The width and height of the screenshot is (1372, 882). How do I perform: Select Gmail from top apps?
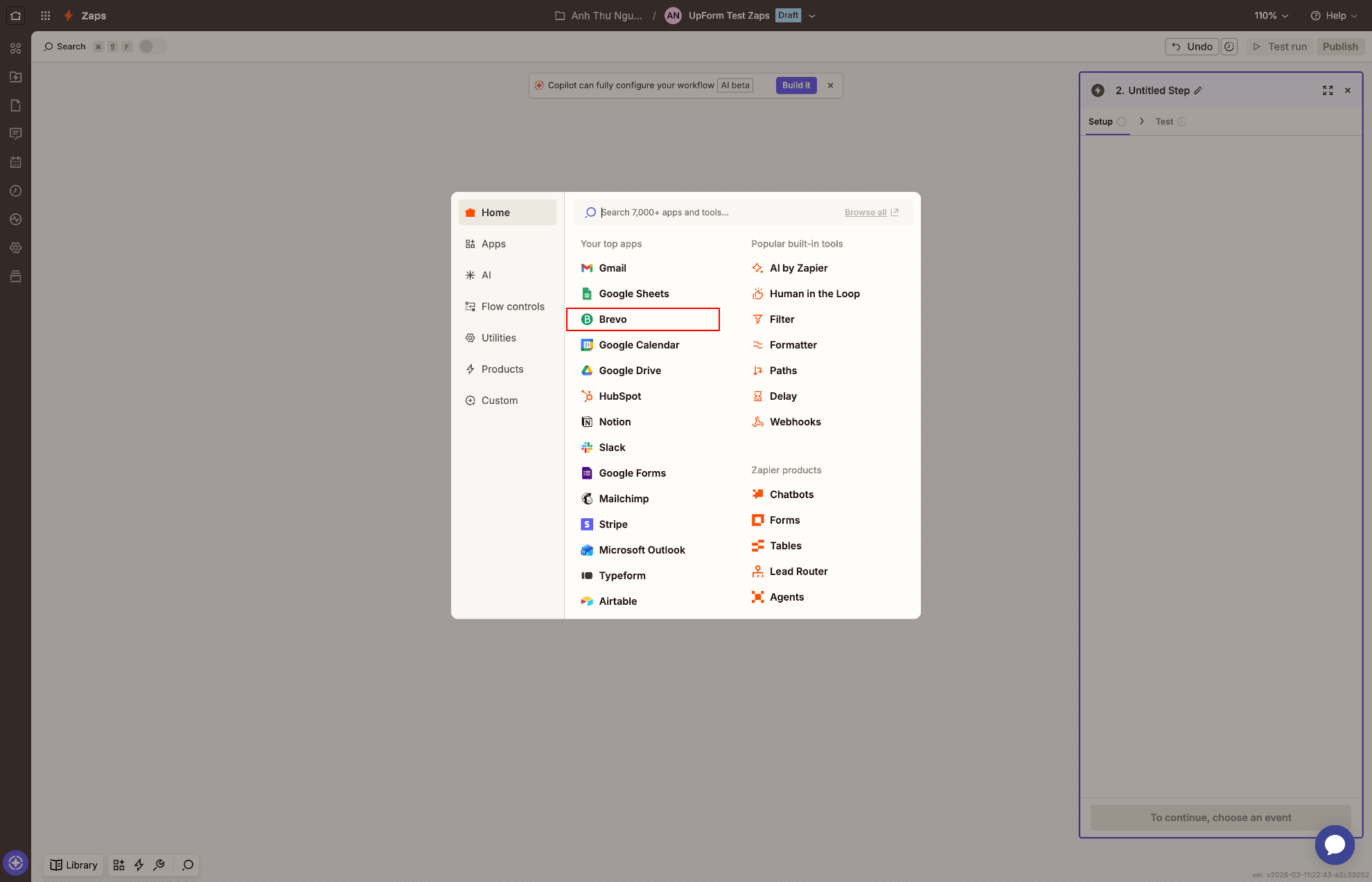(643, 268)
